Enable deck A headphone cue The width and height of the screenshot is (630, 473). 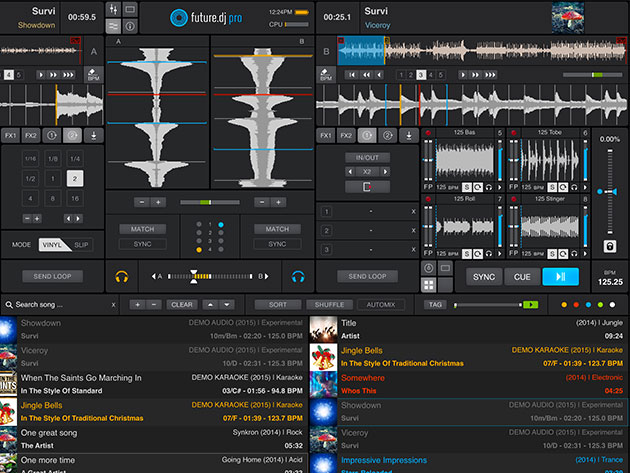pyautogui.click(x=121, y=276)
